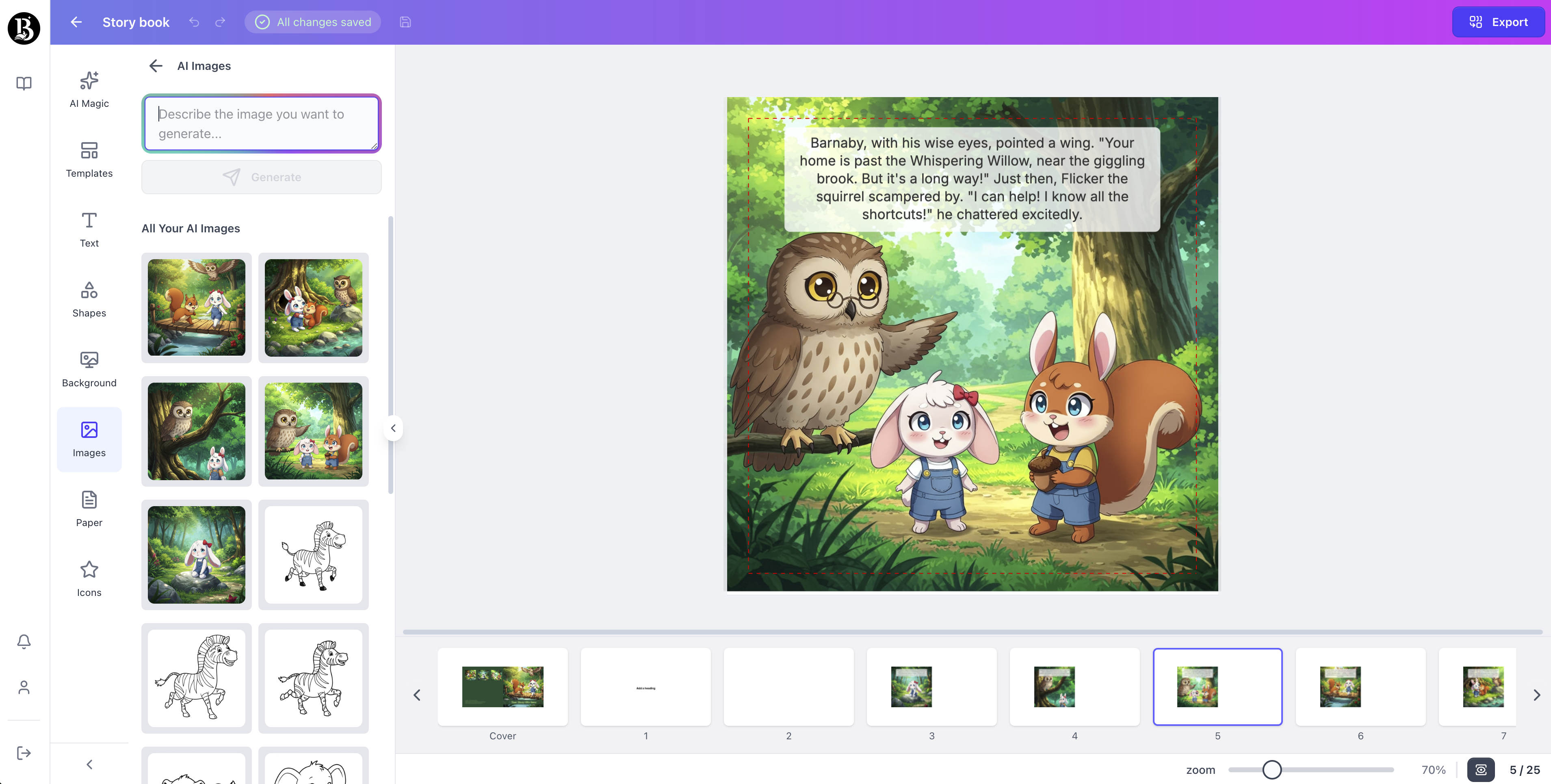The width and height of the screenshot is (1551, 784).
Task: Click the Generate button
Action: pos(261,176)
